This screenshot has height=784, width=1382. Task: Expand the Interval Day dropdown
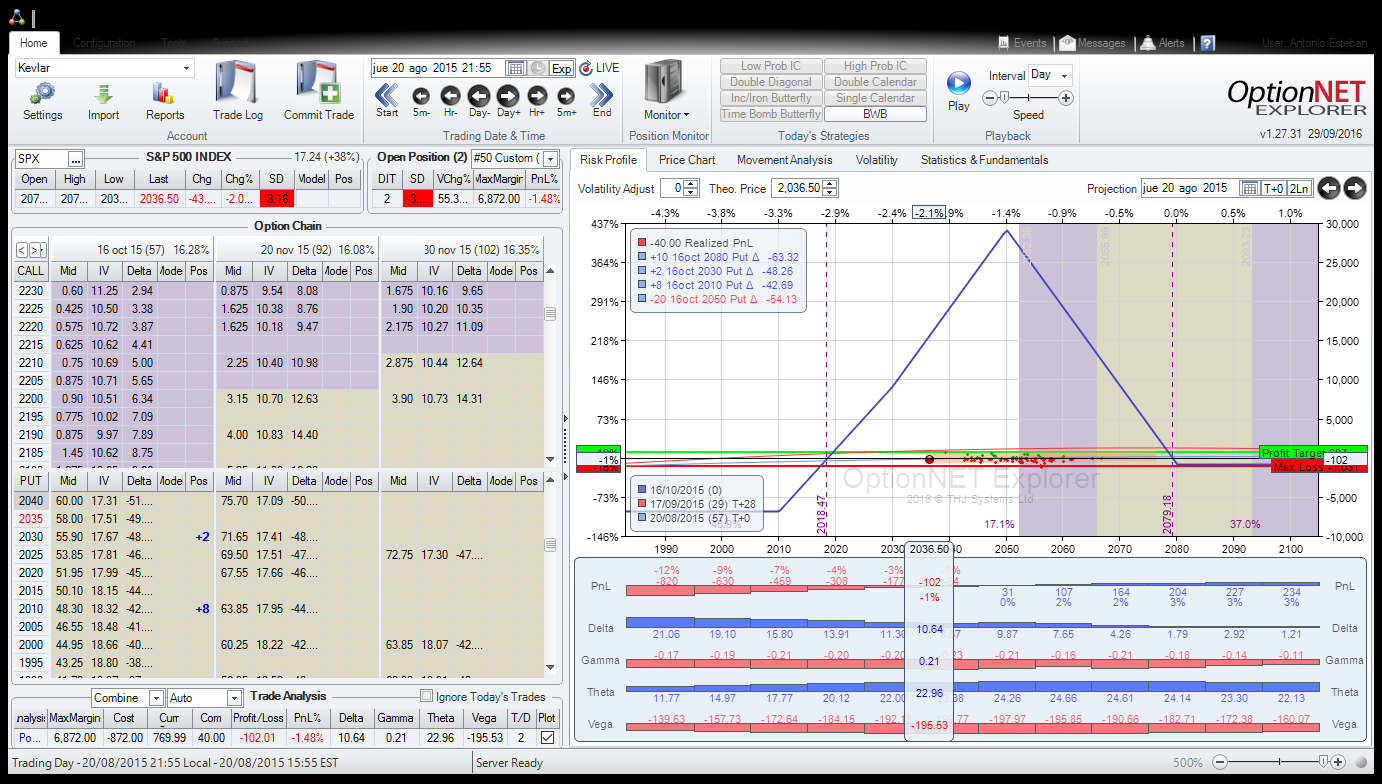click(1064, 75)
